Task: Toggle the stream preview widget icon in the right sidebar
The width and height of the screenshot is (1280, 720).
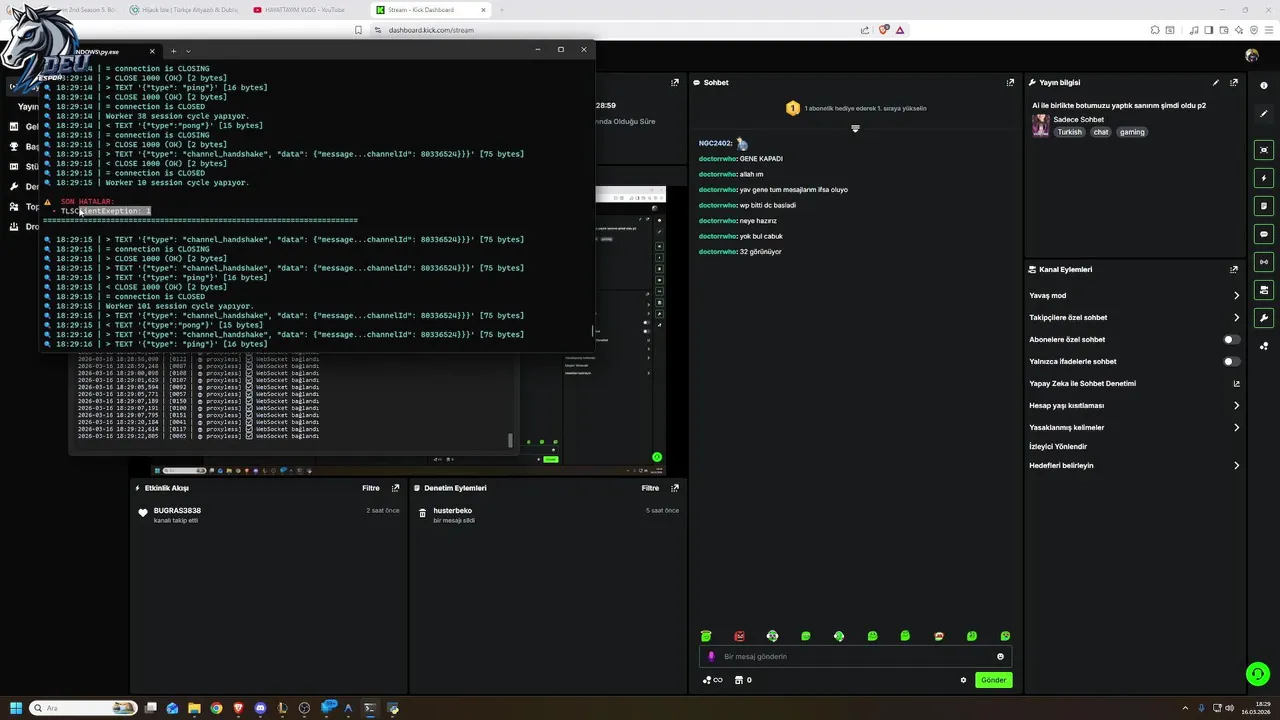Action: pos(1264,150)
